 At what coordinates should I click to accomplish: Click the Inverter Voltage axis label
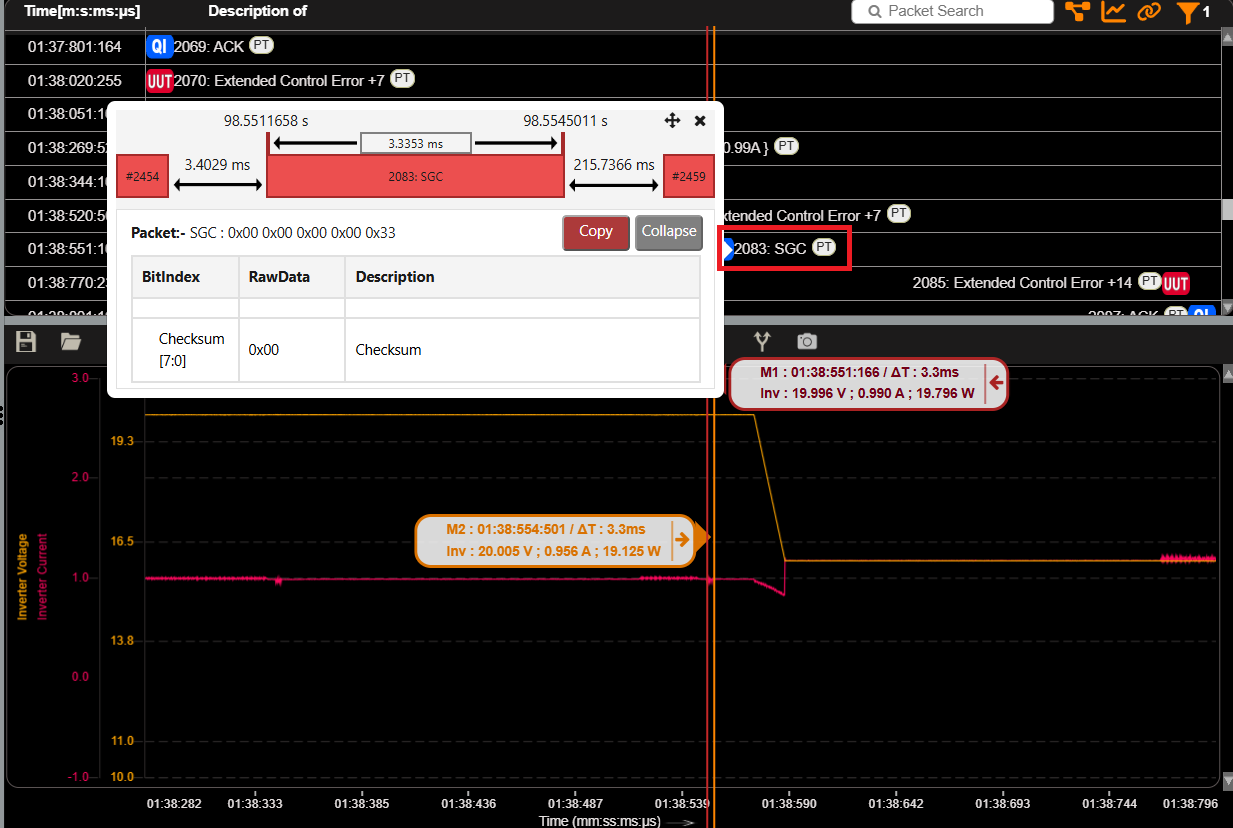(22, 576)
